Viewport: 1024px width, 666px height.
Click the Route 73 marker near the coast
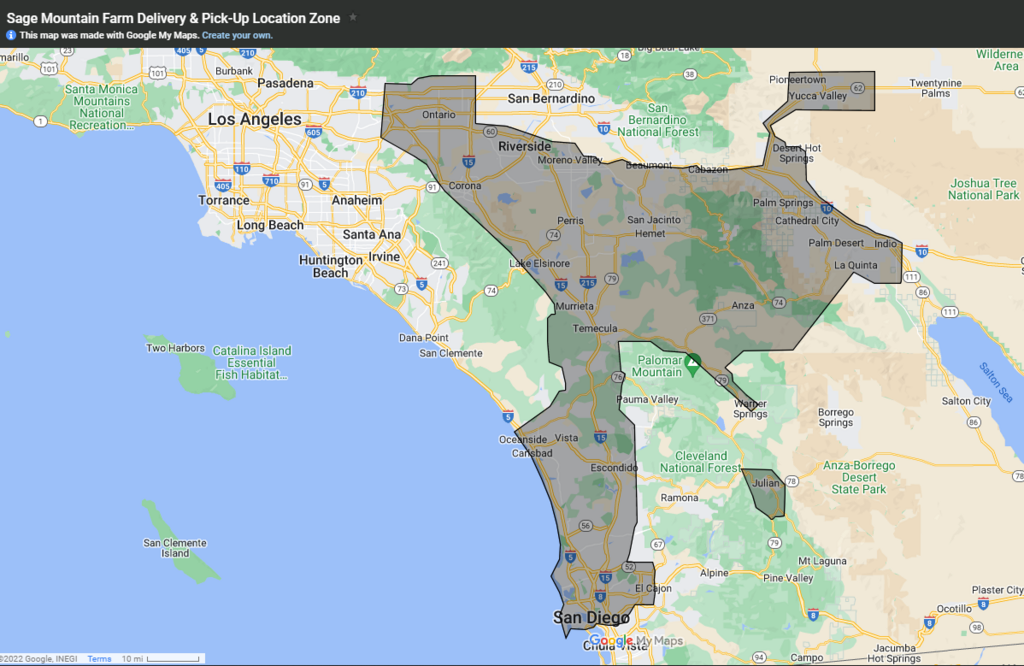401,289
